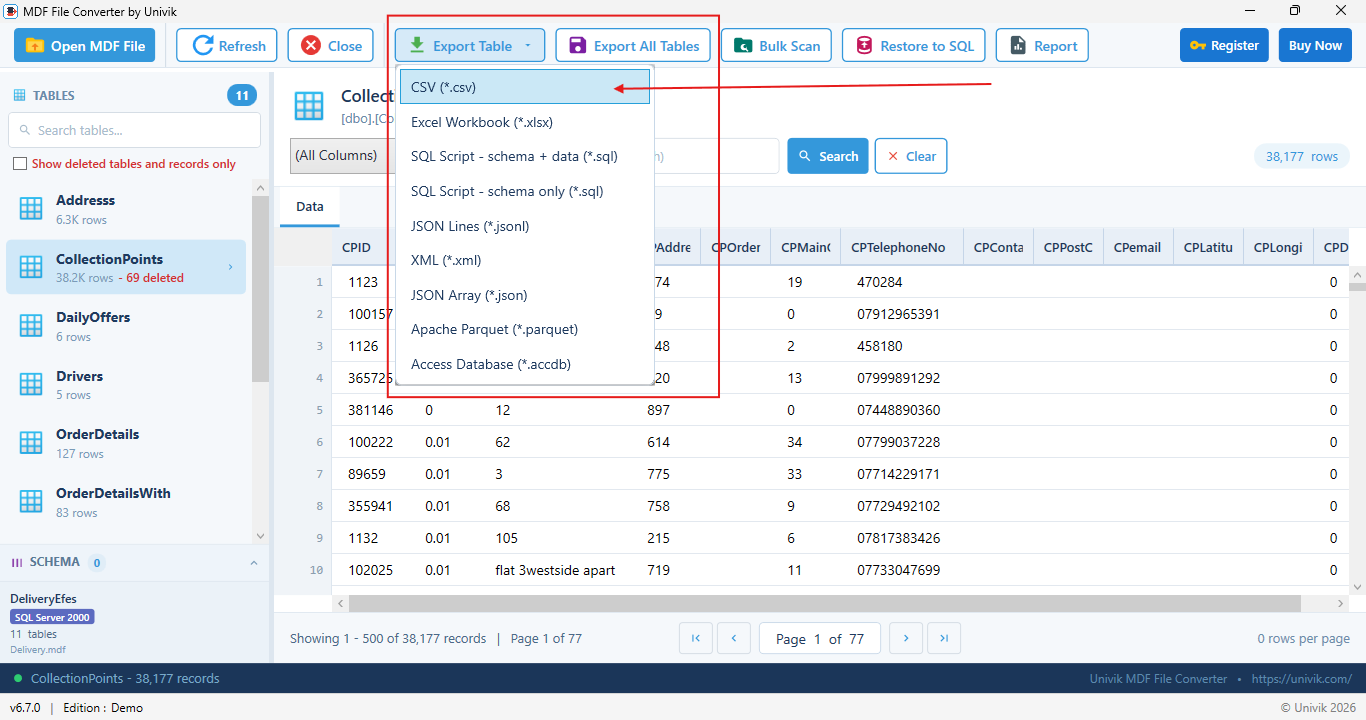This screenshot has width=1366, height=720.
Task: Click the OrderDetails table grid icon
Action: (x=31, y=442)
